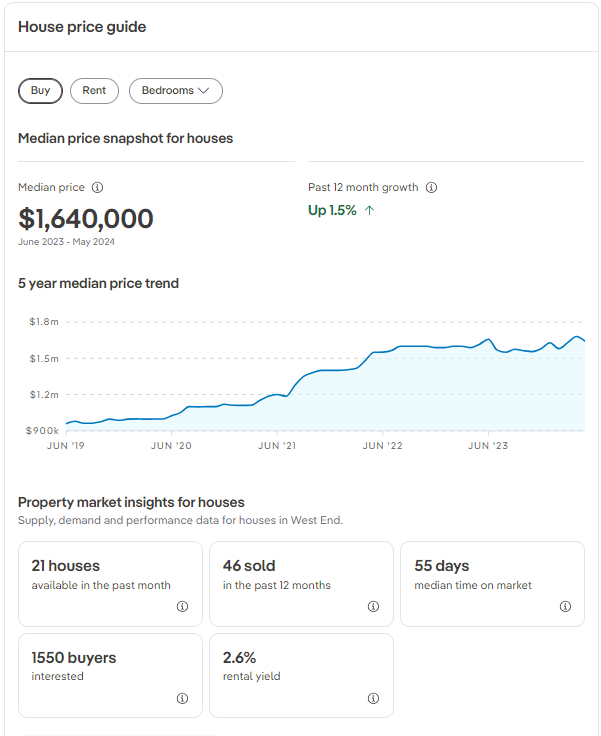This screenshot has width=601, height=736.
Task: Switch to the Rent option
Action: tap(94, 91)
